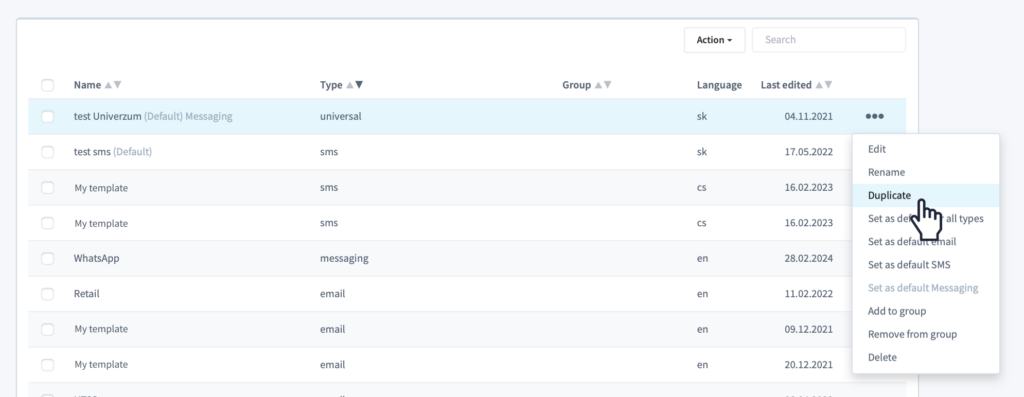Pick Set as default SMS

pyautogui.click(x=925, y=264)
